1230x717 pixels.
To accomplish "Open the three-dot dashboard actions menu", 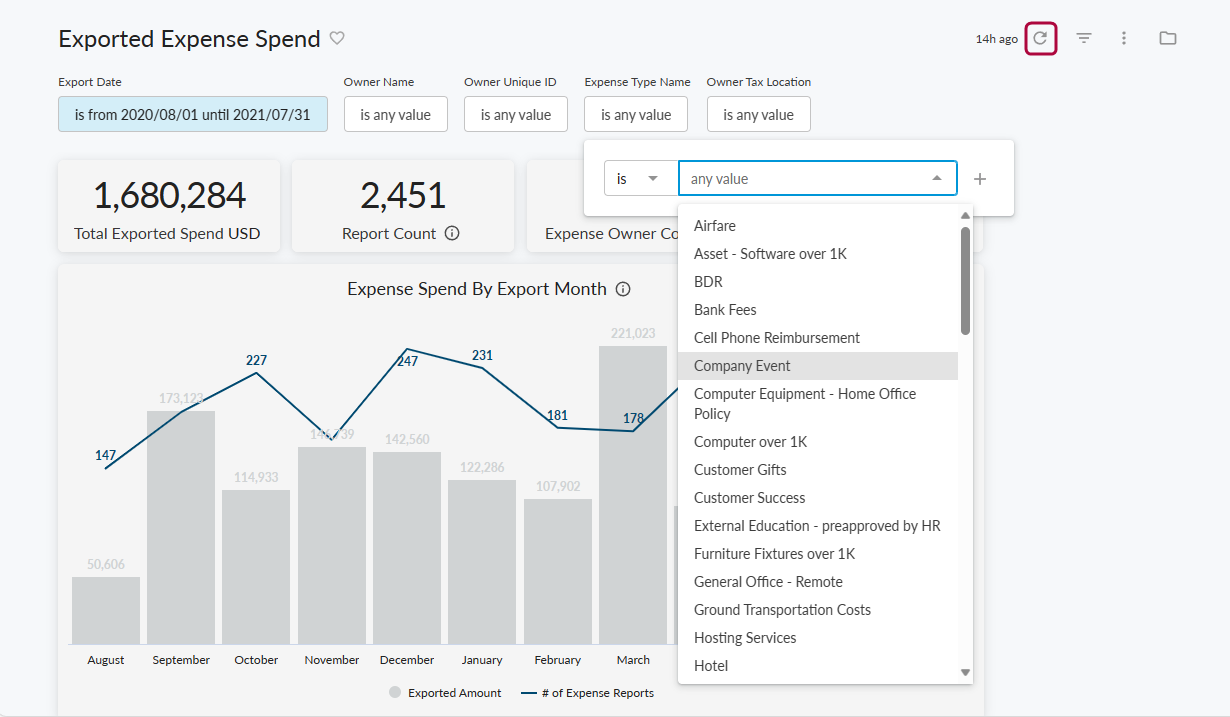I will (x=1124, y=38).
